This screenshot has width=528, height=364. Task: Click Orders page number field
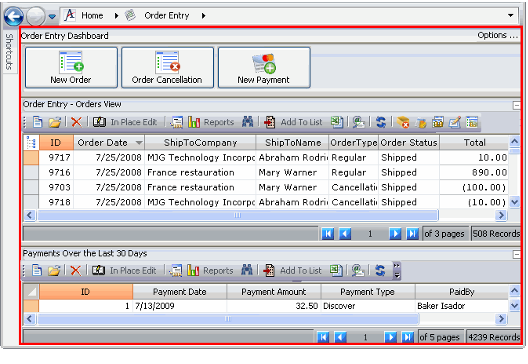point(370,234)
